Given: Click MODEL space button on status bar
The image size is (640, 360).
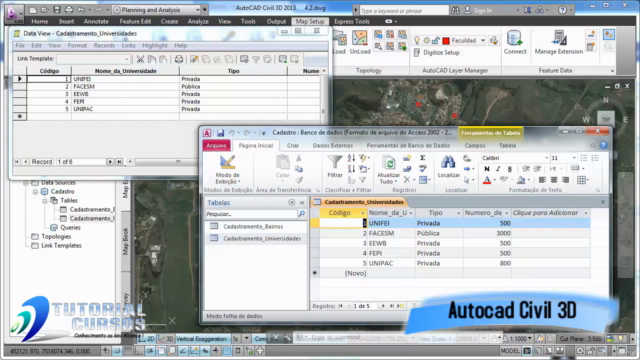Looking at the screenshot, I should [x=510, y=351].
